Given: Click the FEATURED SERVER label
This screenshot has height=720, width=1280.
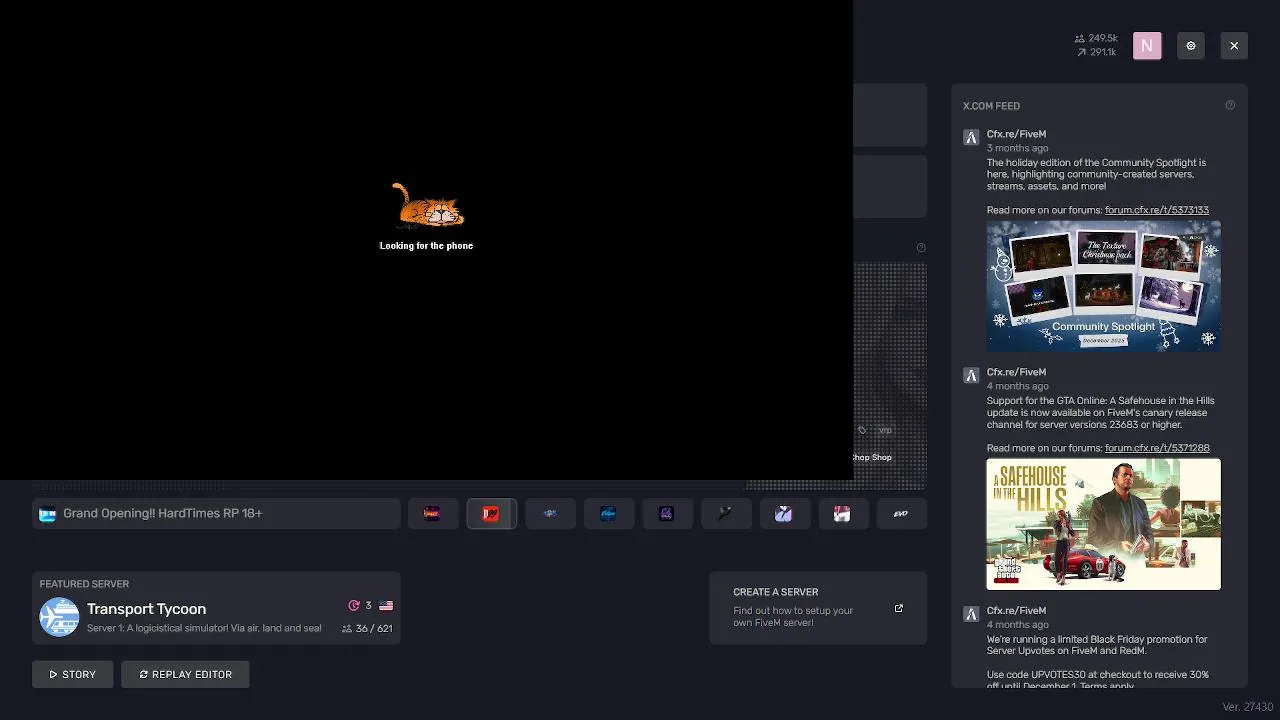Looking at the screenshot, I should tap(84, 584).
